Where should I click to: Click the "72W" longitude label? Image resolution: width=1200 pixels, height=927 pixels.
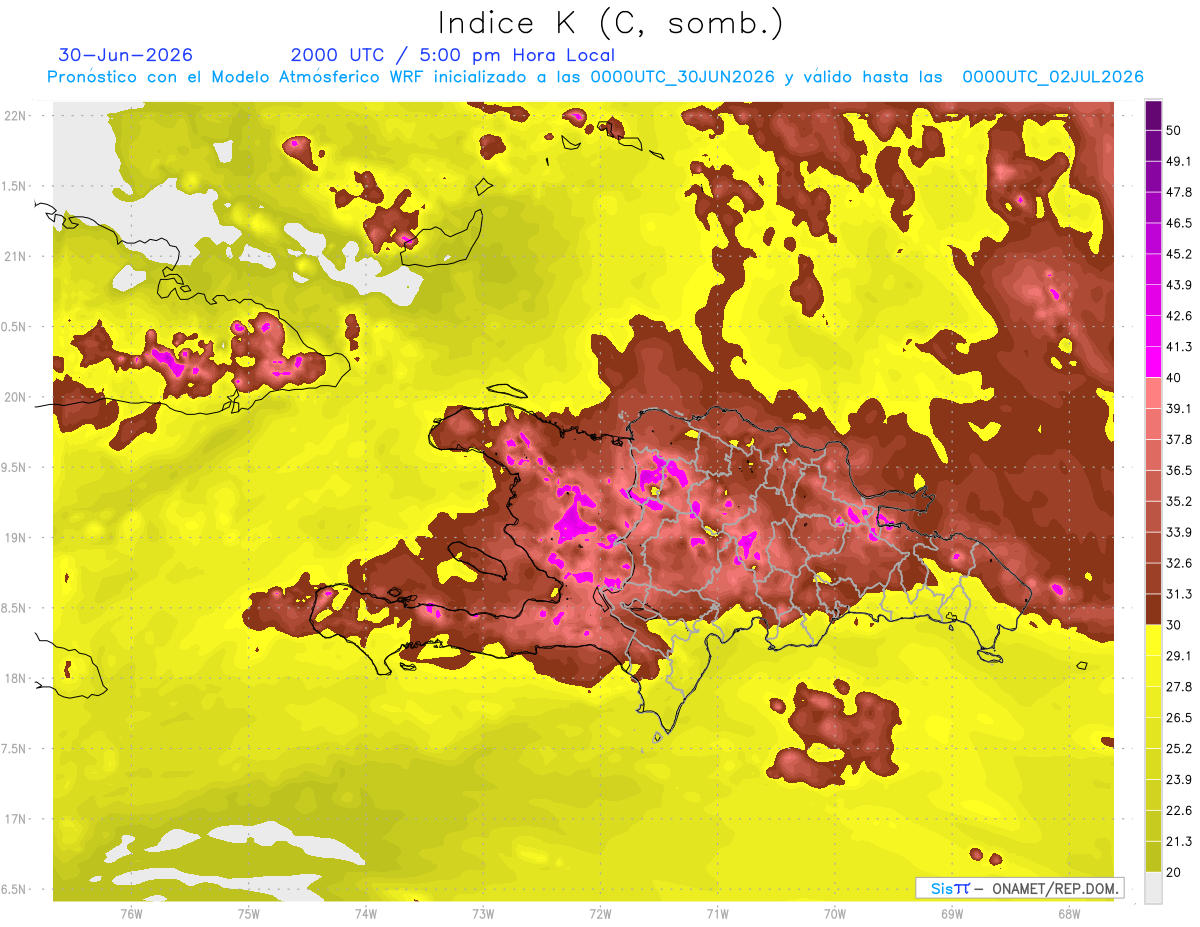click(x=600, y=913)
